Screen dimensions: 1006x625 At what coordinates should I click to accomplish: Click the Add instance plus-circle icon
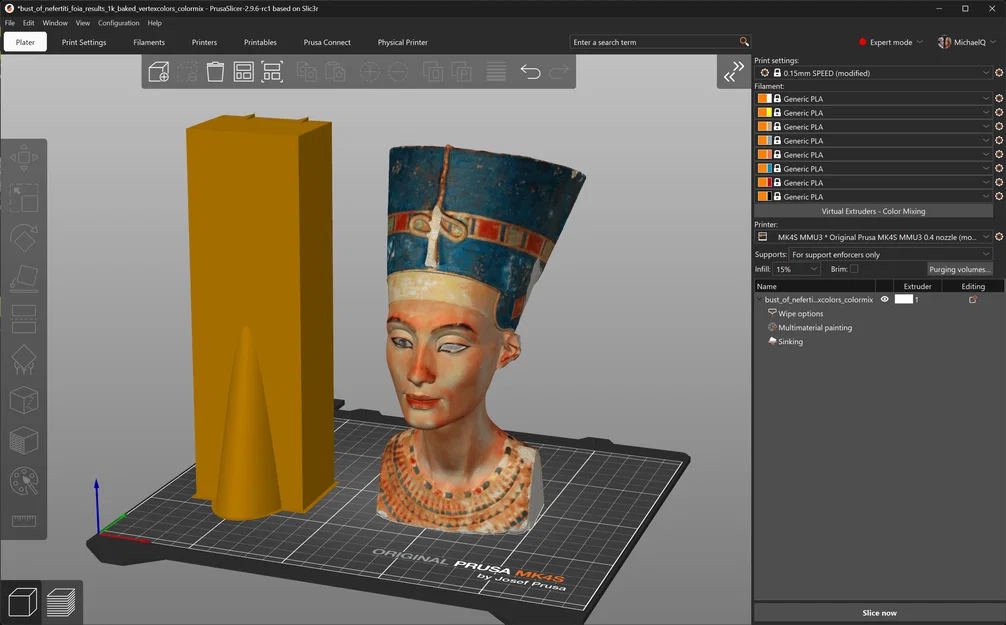(370, 71)
